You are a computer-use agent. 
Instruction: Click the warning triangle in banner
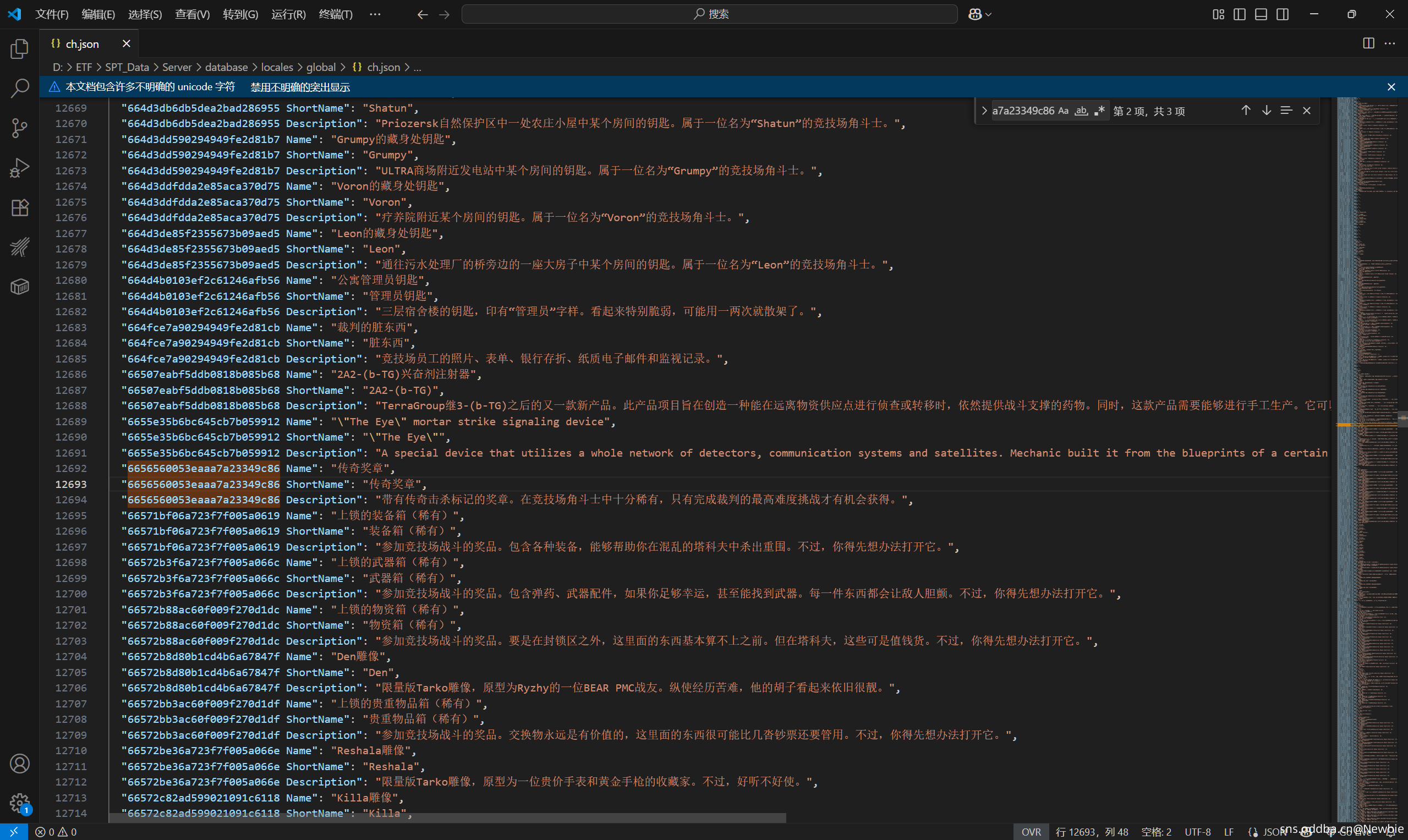point(54,86)
